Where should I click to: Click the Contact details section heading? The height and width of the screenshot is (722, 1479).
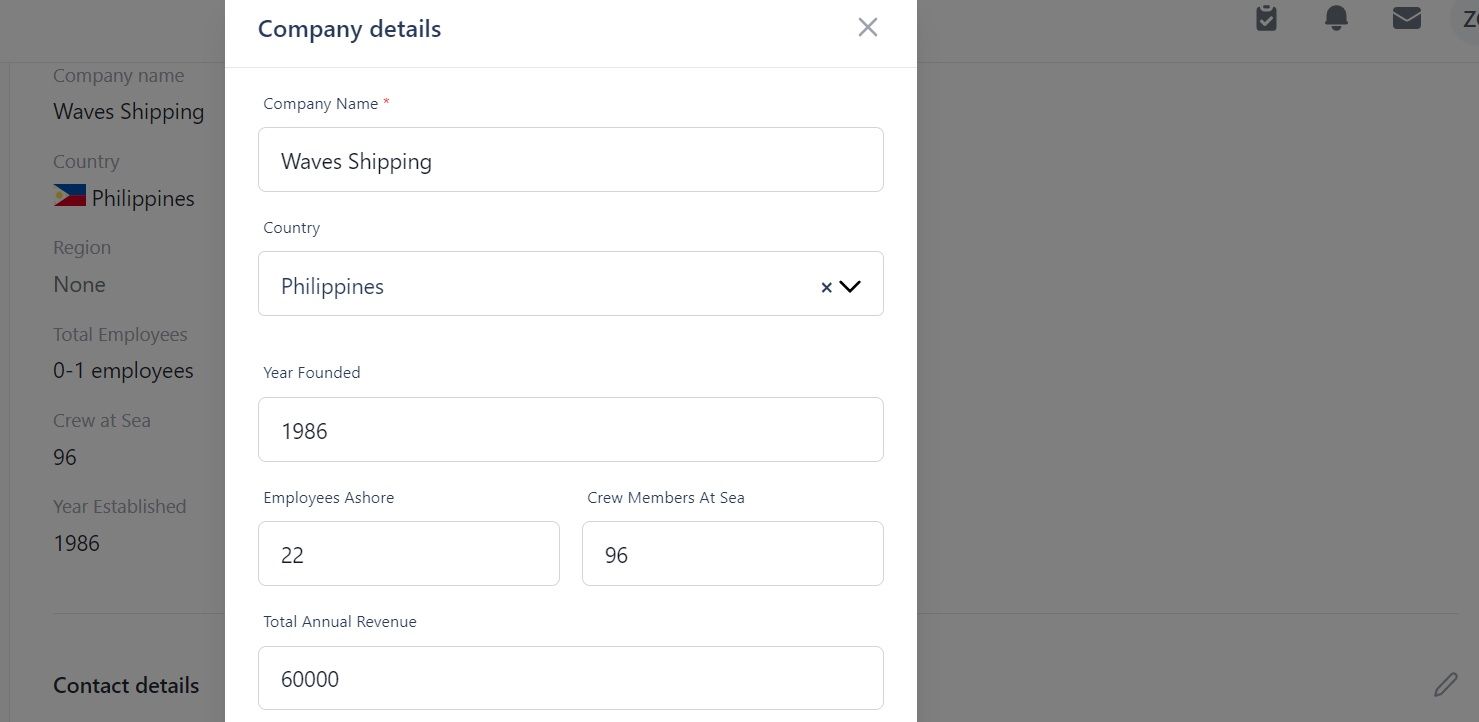click(126, 685)
